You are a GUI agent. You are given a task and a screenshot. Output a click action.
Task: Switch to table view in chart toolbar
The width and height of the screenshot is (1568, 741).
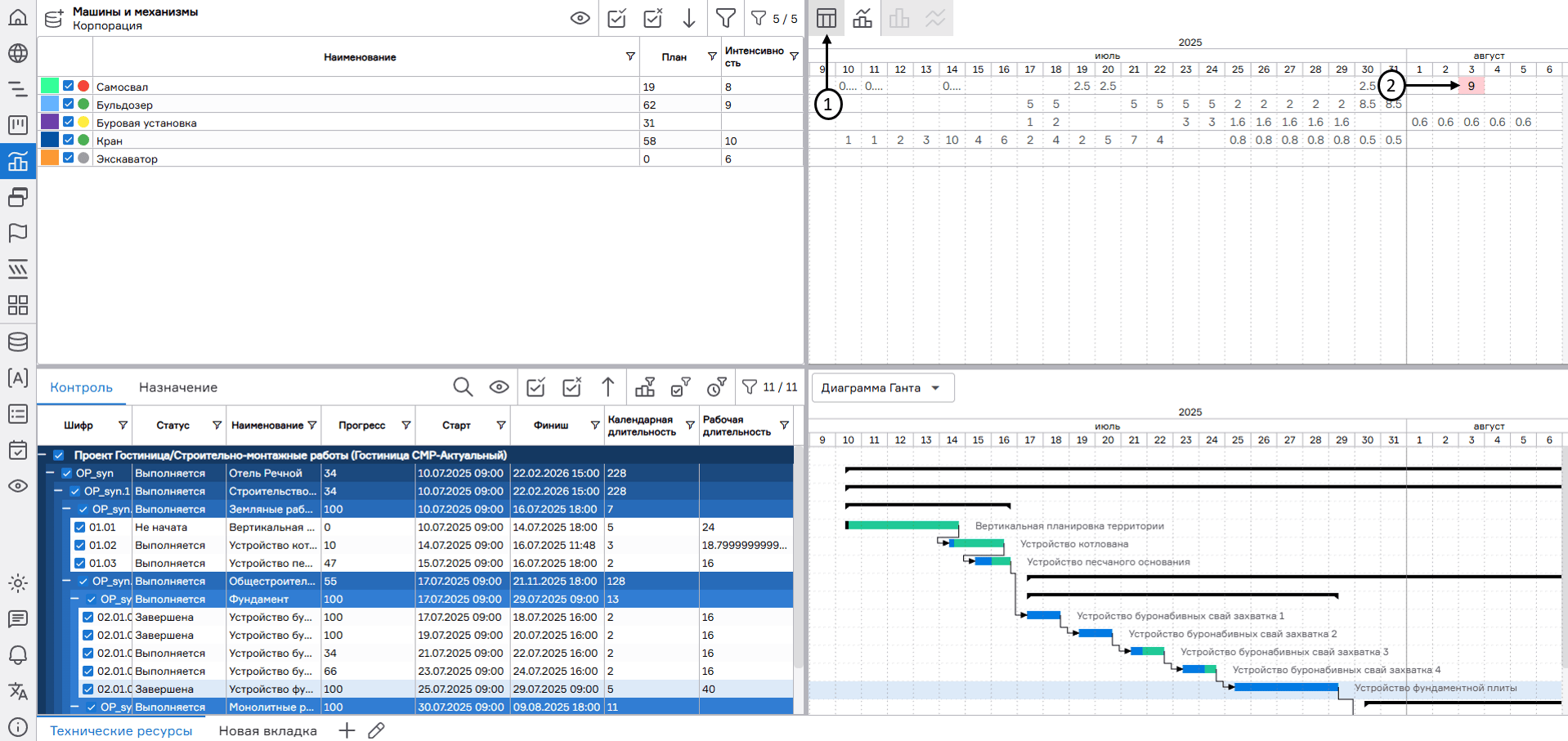(x=827, y=18)
